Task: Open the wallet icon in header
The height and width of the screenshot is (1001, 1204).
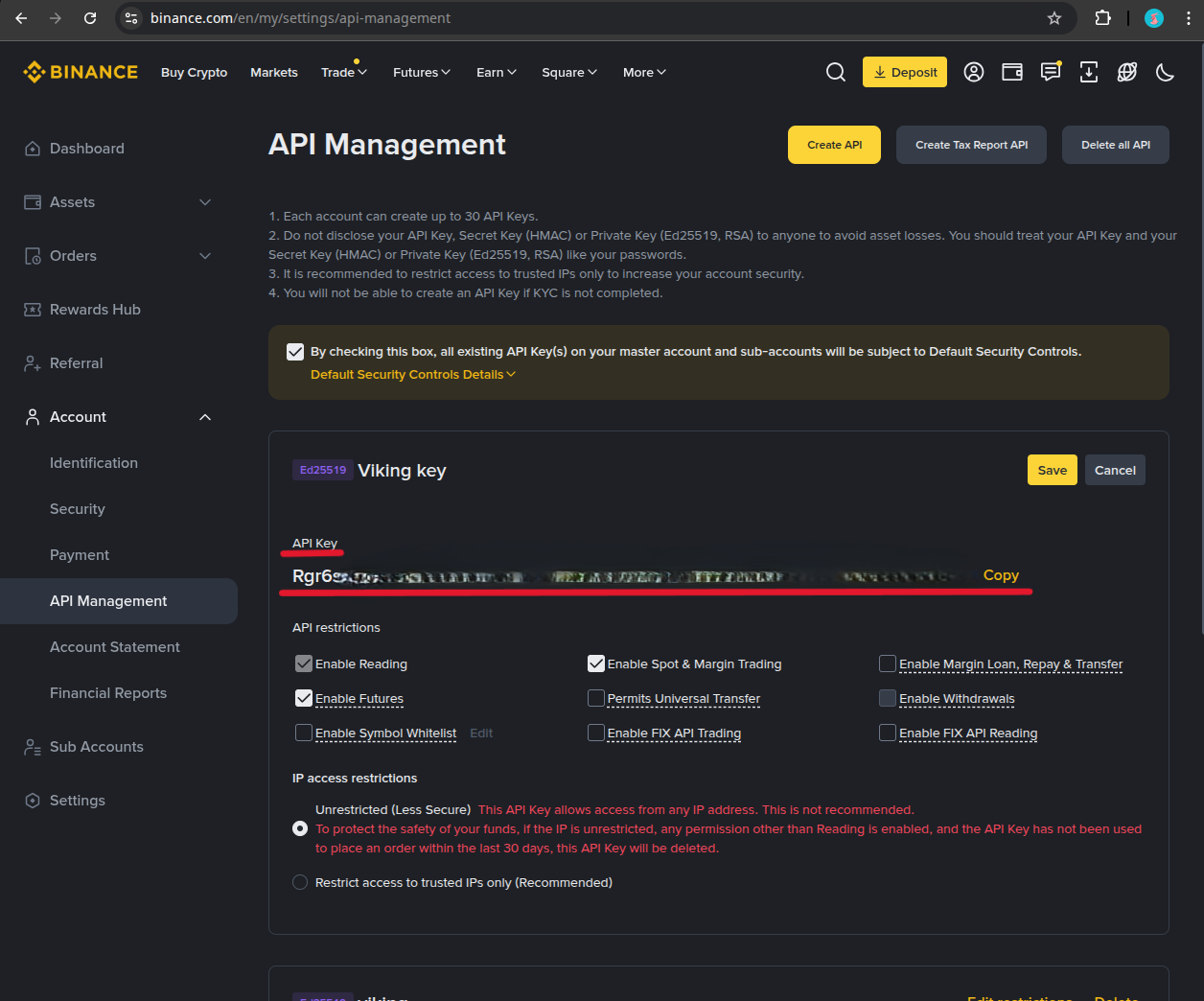Action: tap(1012, 72)
